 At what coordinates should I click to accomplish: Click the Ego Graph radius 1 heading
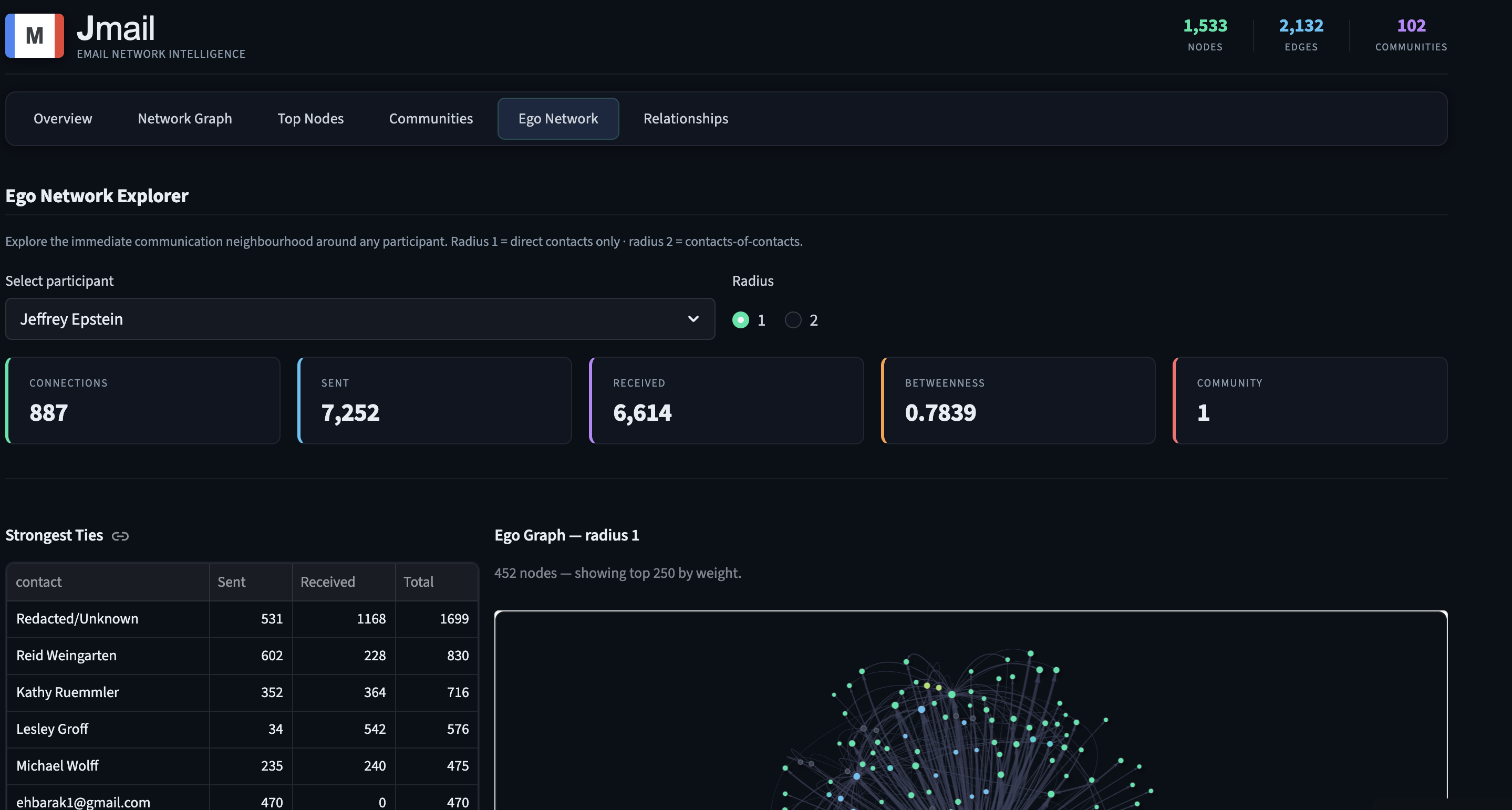[566, 535]
